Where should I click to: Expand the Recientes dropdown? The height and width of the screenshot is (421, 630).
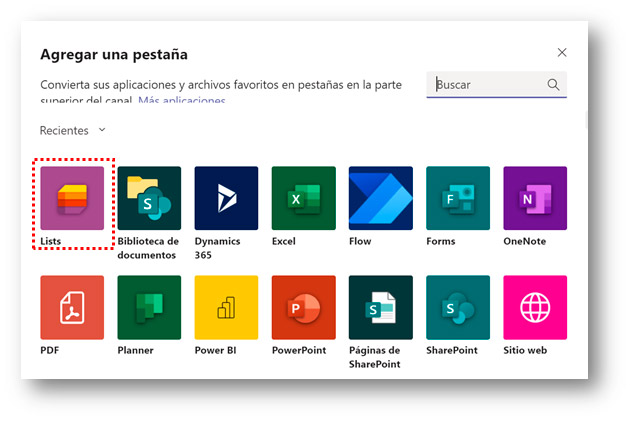coord(73,131)
